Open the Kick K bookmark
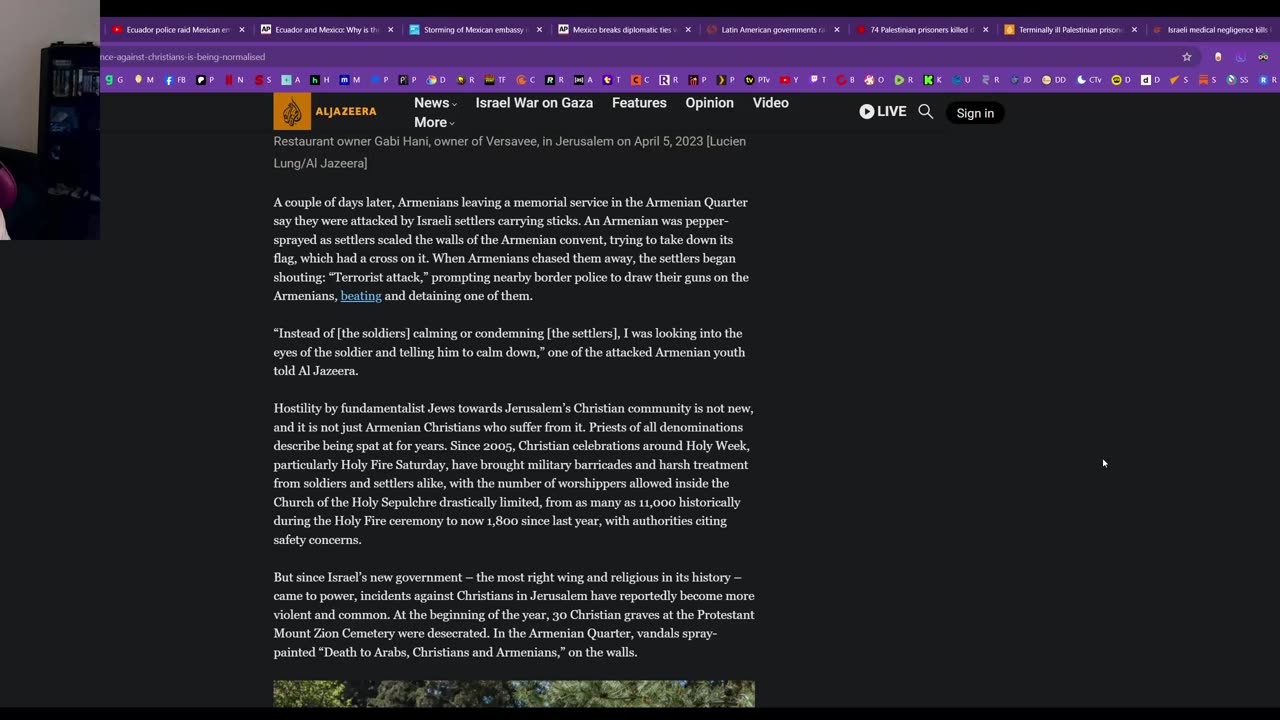Image resolution: width=1280 pixels, height=720 pixels. click(x=932, y=80)
